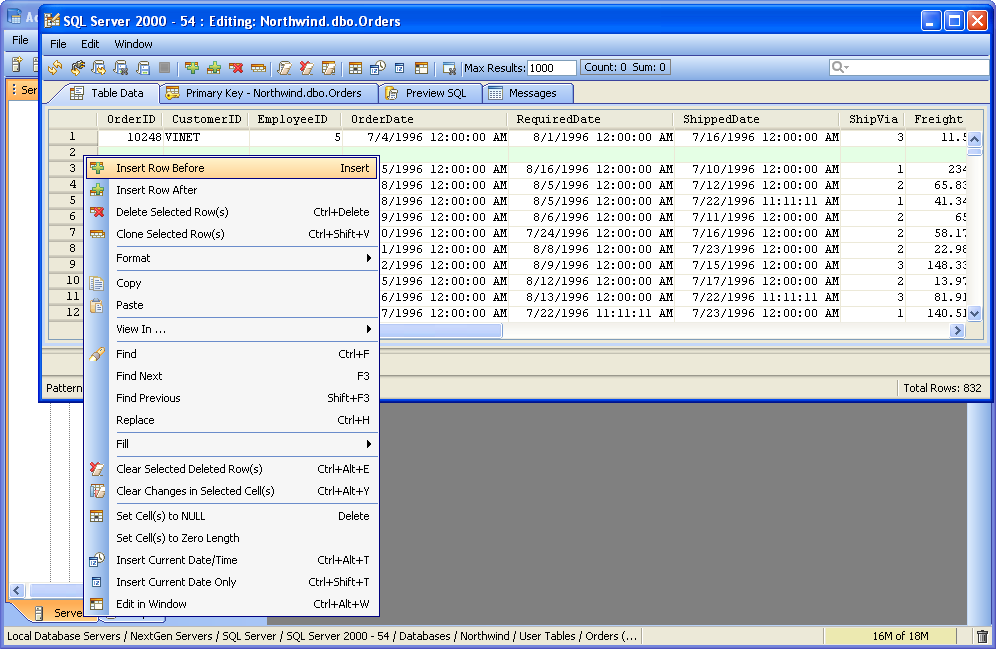996x649 pixels.
Task: Click toolbar Insert Current Date Only icon
Action: (400, 67)
